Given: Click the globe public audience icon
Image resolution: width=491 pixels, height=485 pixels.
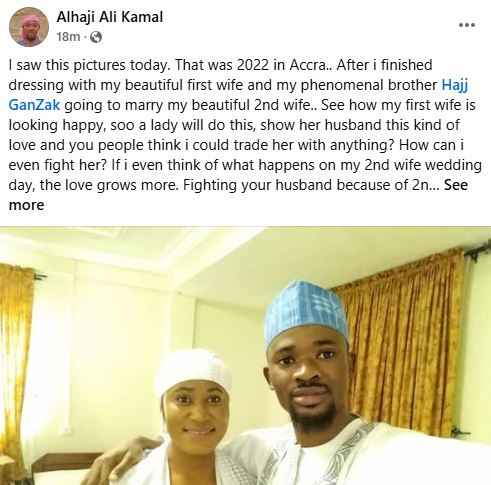Looking at the screenshot, I should point(96,37).
